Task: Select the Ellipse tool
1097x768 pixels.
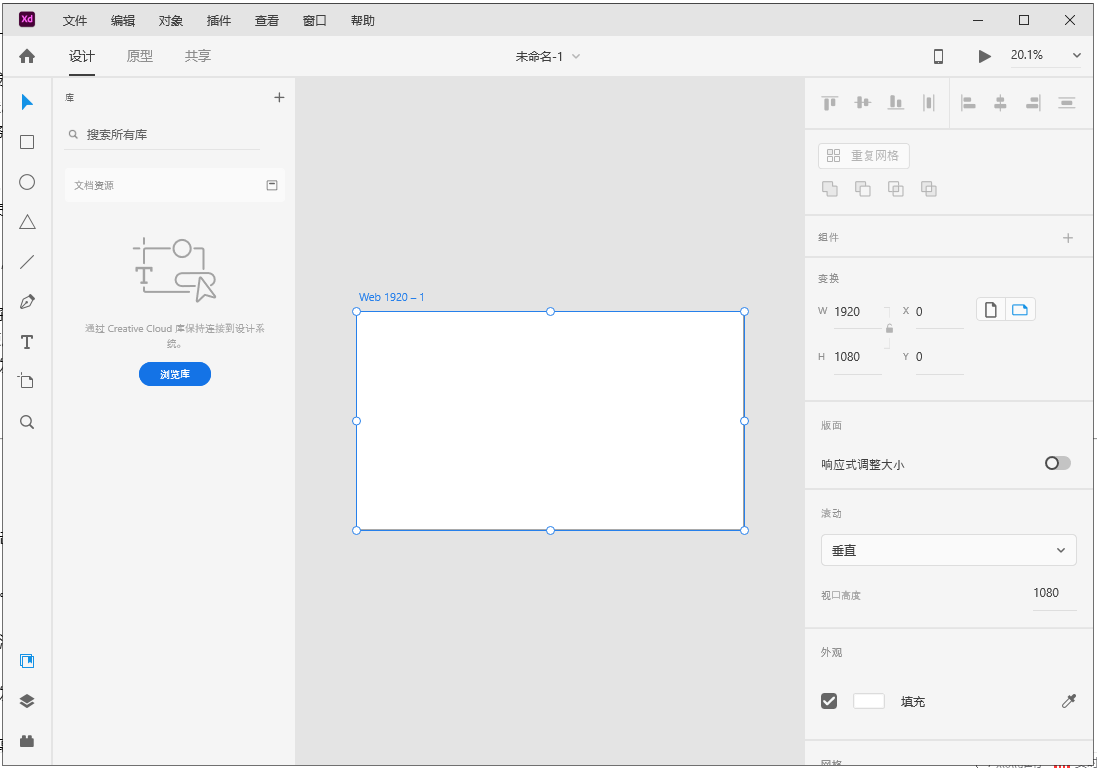Action: 27,182
